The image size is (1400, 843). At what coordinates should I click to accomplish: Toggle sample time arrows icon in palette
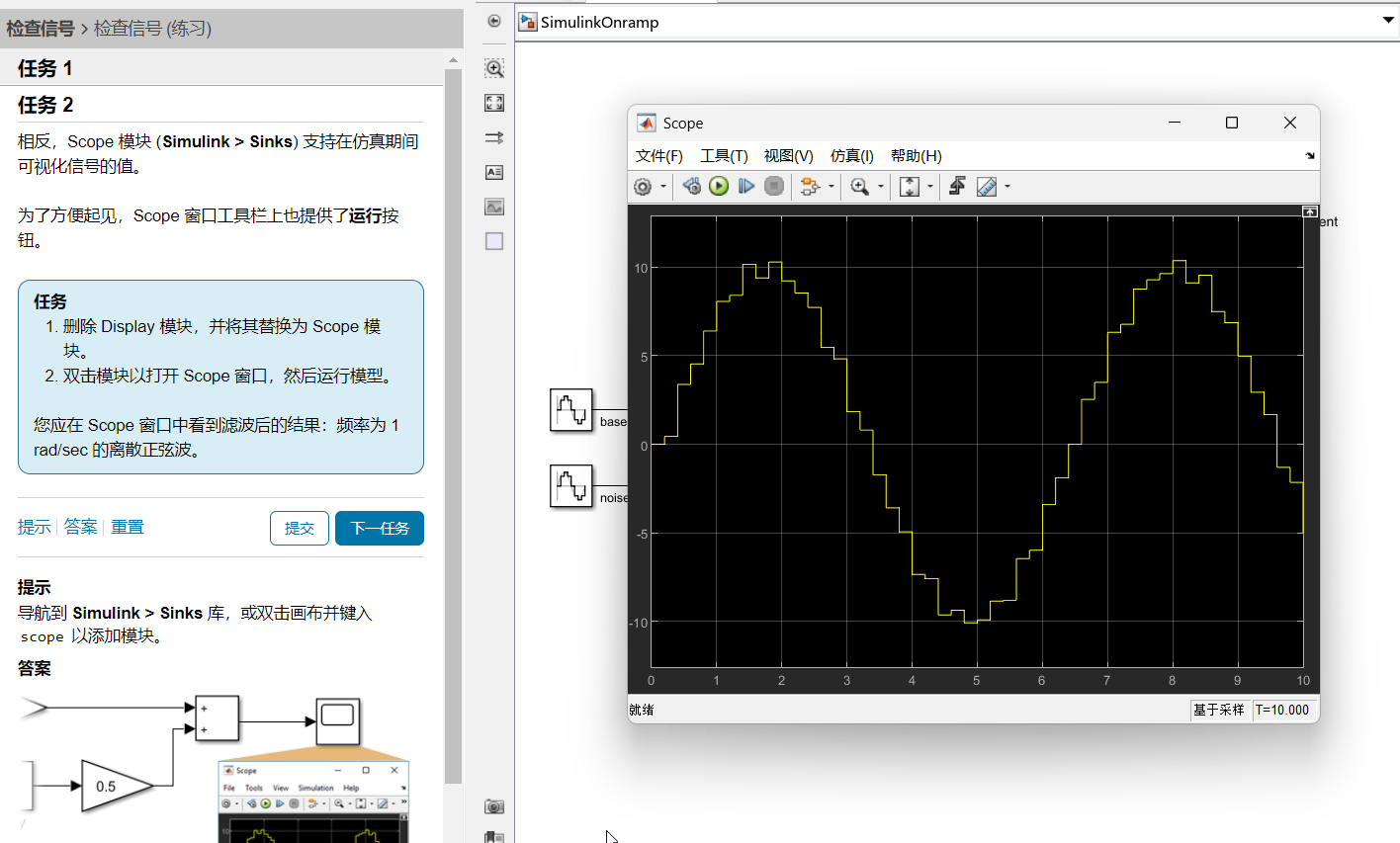[494, 137]
